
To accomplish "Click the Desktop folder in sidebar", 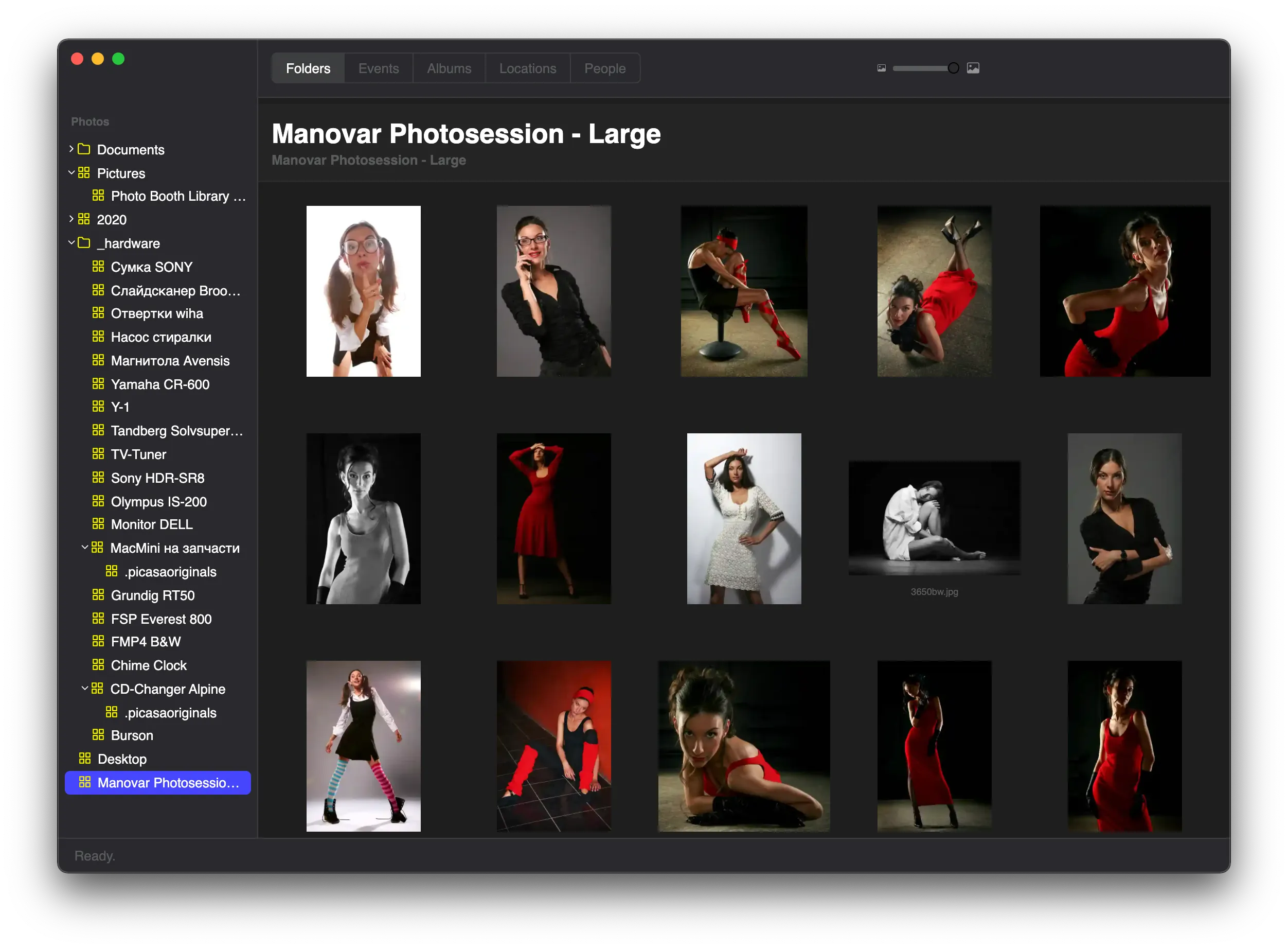I will point(121,758).
